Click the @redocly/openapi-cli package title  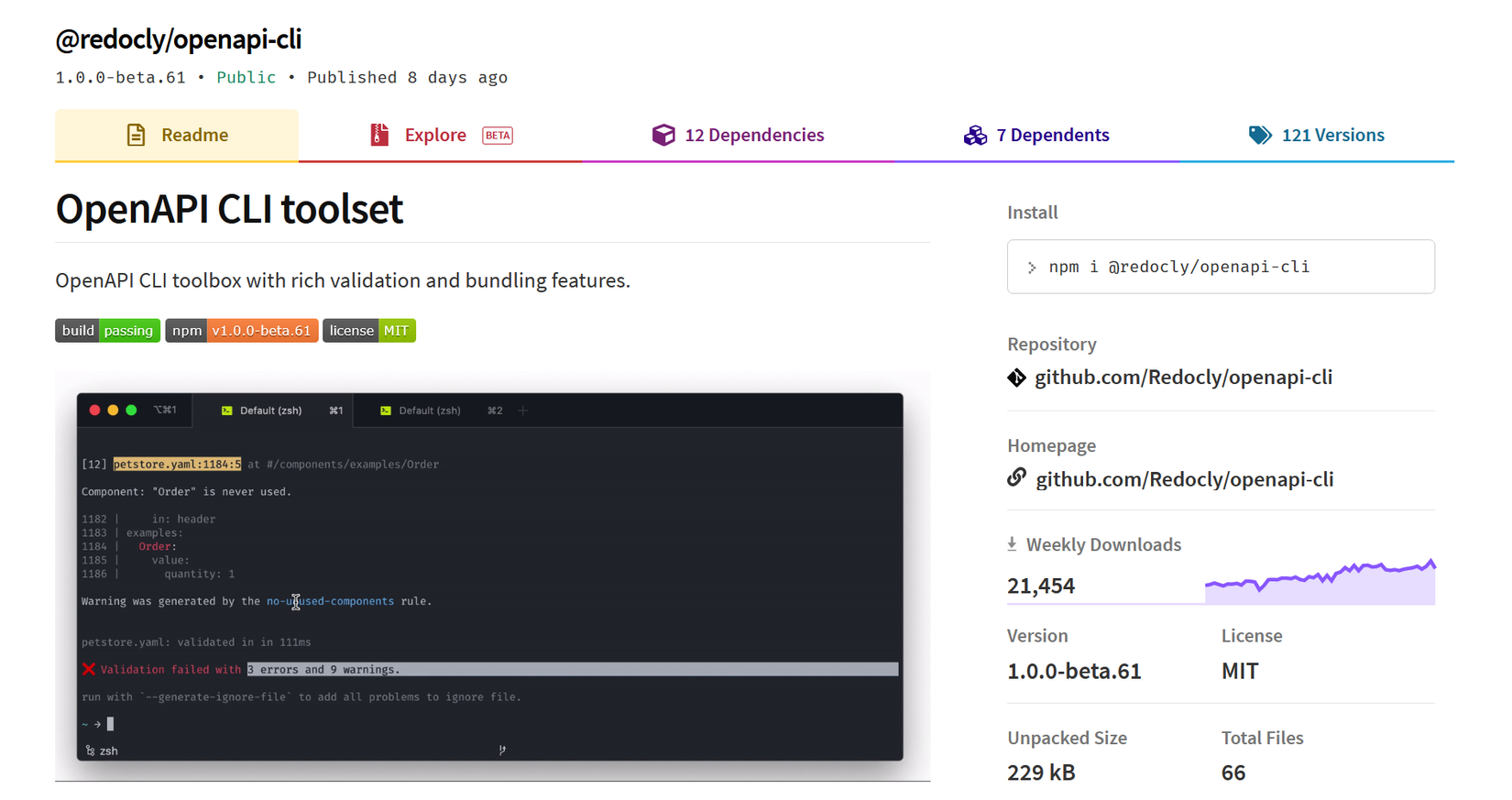click(x=179, y=38)
